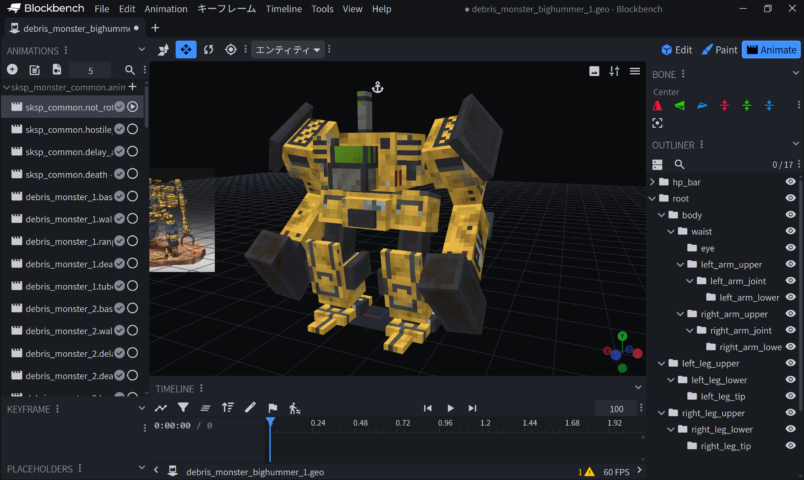Screen dimensions: 804x480
Task: Toggle visibility of left_leg_tip
Action: pos(790,397)
